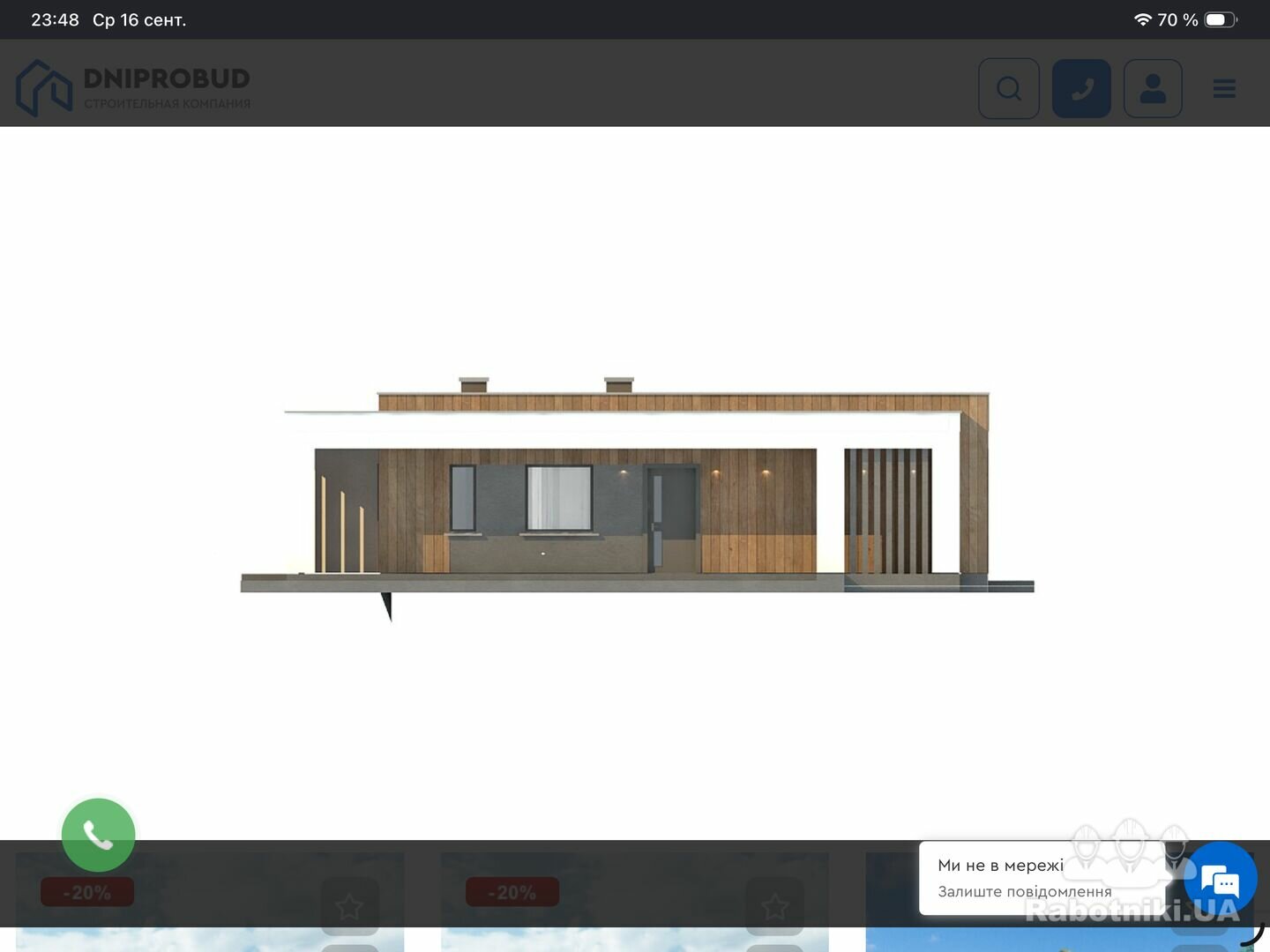The width and height of the screenshot is (1270, 952).
Task: Tap the battery indicator in status bar
Action: [x=1221, y=19]
